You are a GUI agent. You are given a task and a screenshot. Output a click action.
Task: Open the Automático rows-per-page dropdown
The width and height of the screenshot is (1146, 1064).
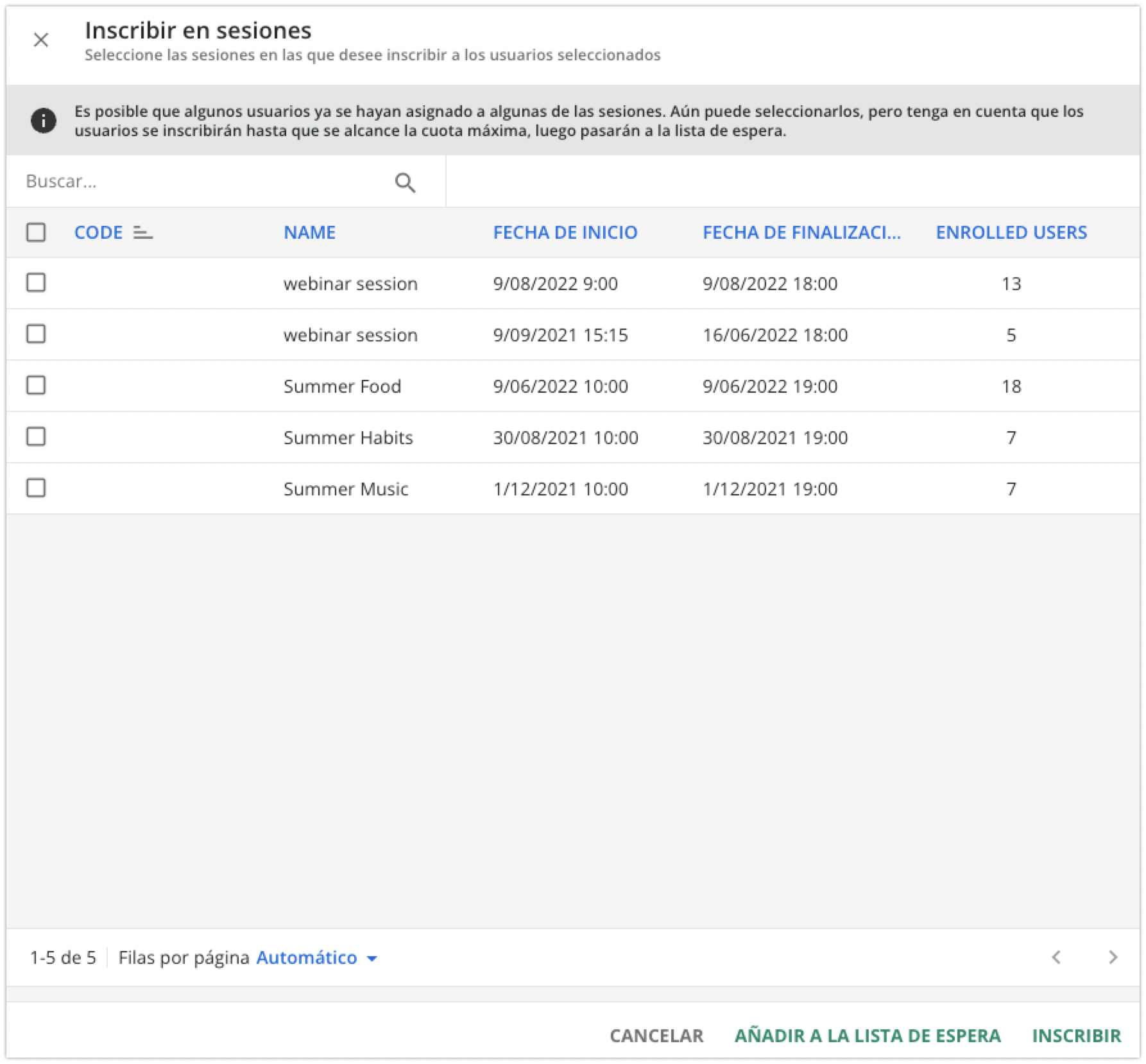(307, 957)
